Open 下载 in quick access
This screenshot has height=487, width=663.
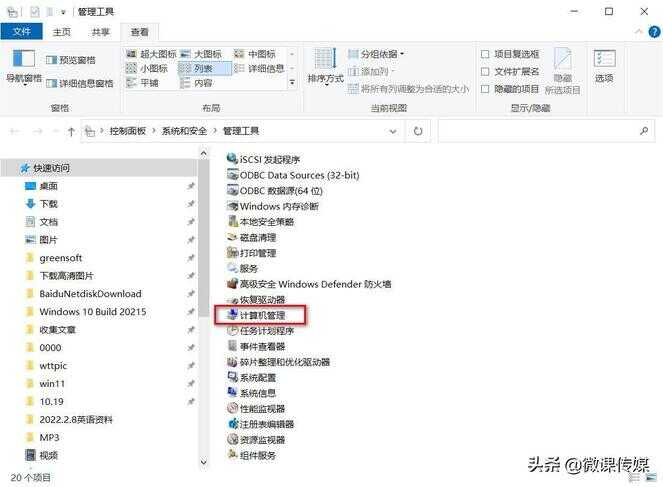(x=49, y=204)
